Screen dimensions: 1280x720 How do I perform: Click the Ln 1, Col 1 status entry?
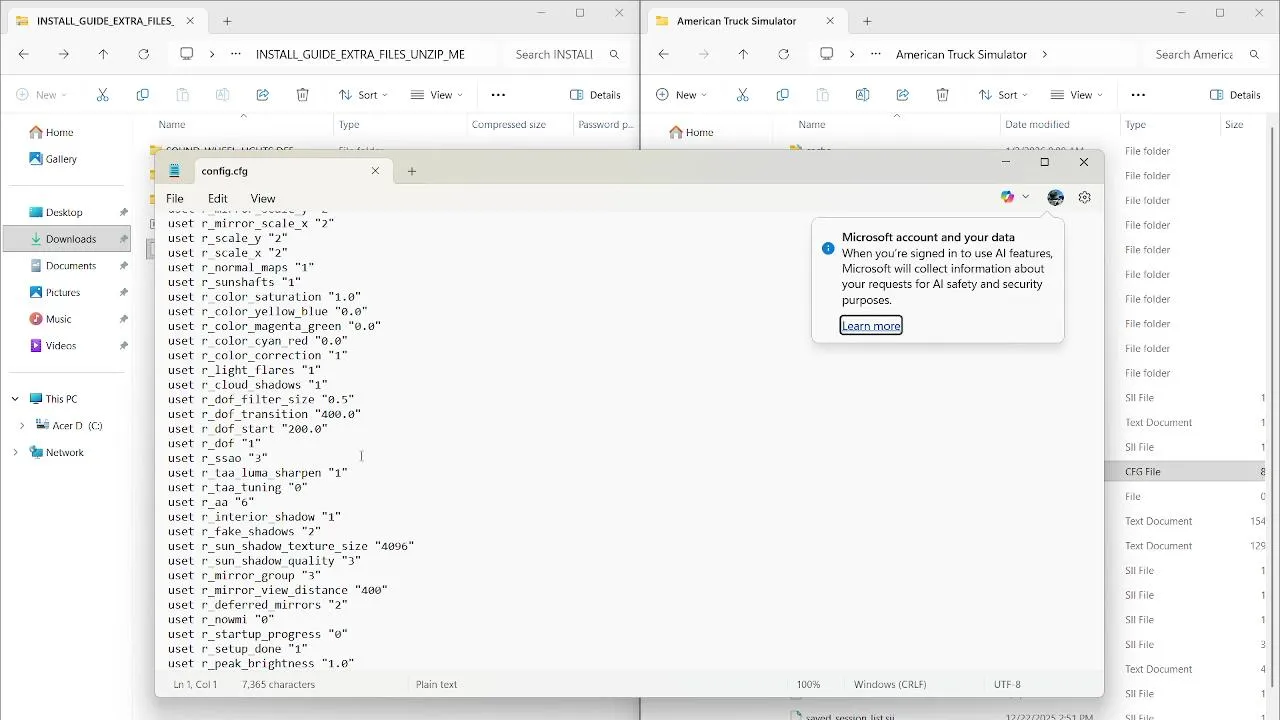click(x=195, y=685)
